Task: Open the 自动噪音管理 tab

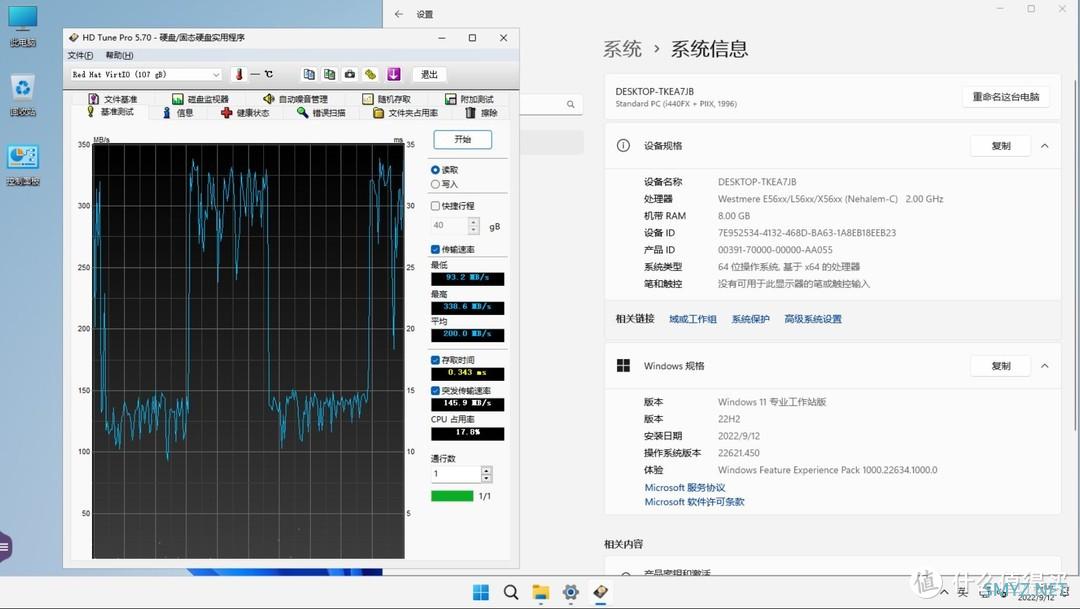Action: point(295,99)
